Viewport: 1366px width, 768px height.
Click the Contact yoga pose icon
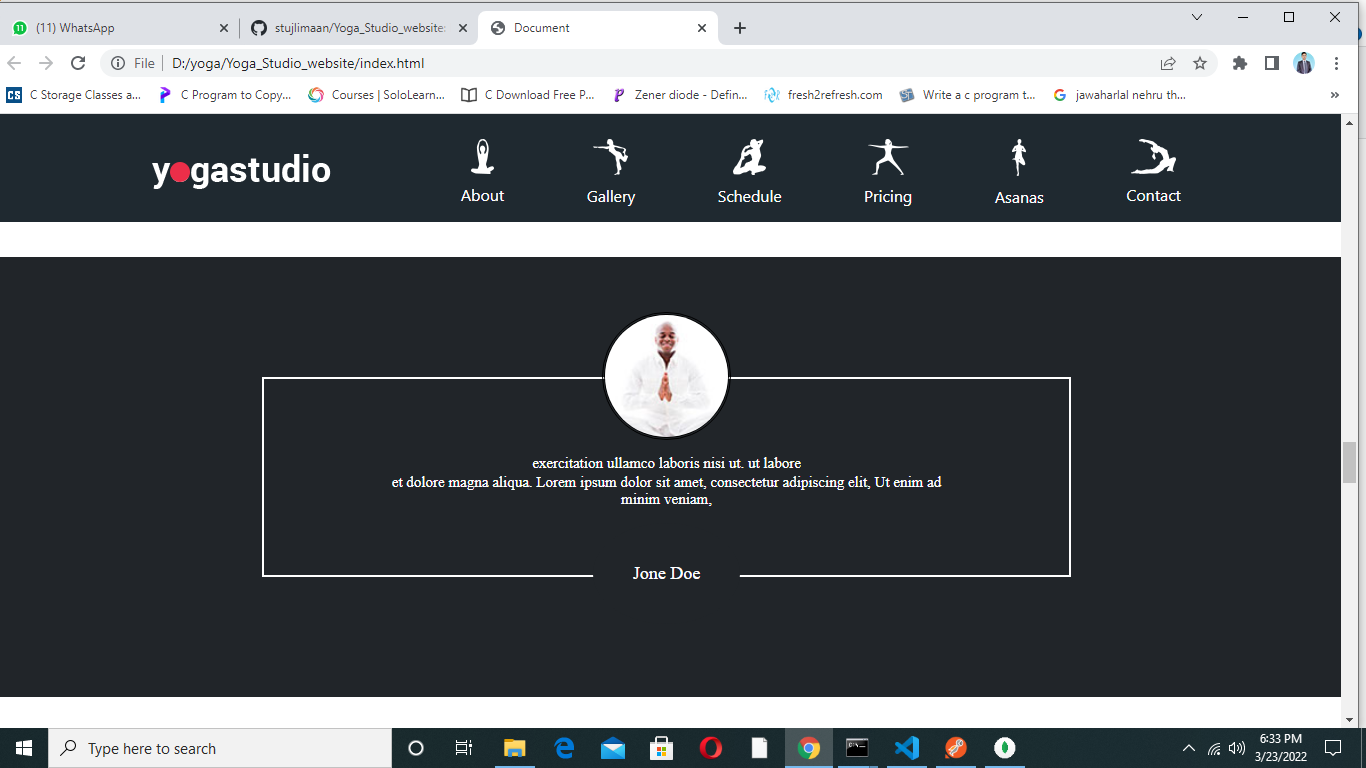click(x=1153, y=157)
